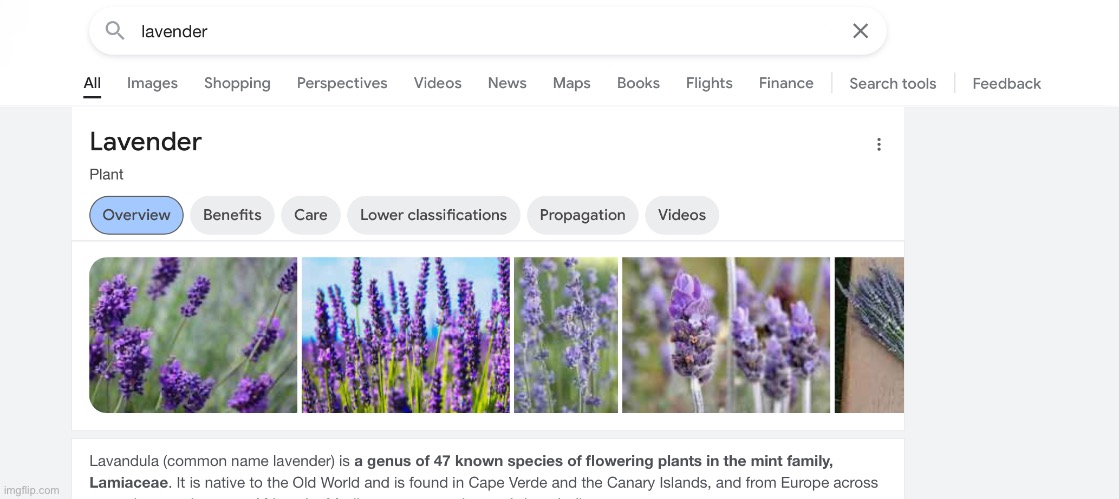Open the lavender field with blue sky image
Screen dimensions: 1119x499
point(405,335)
